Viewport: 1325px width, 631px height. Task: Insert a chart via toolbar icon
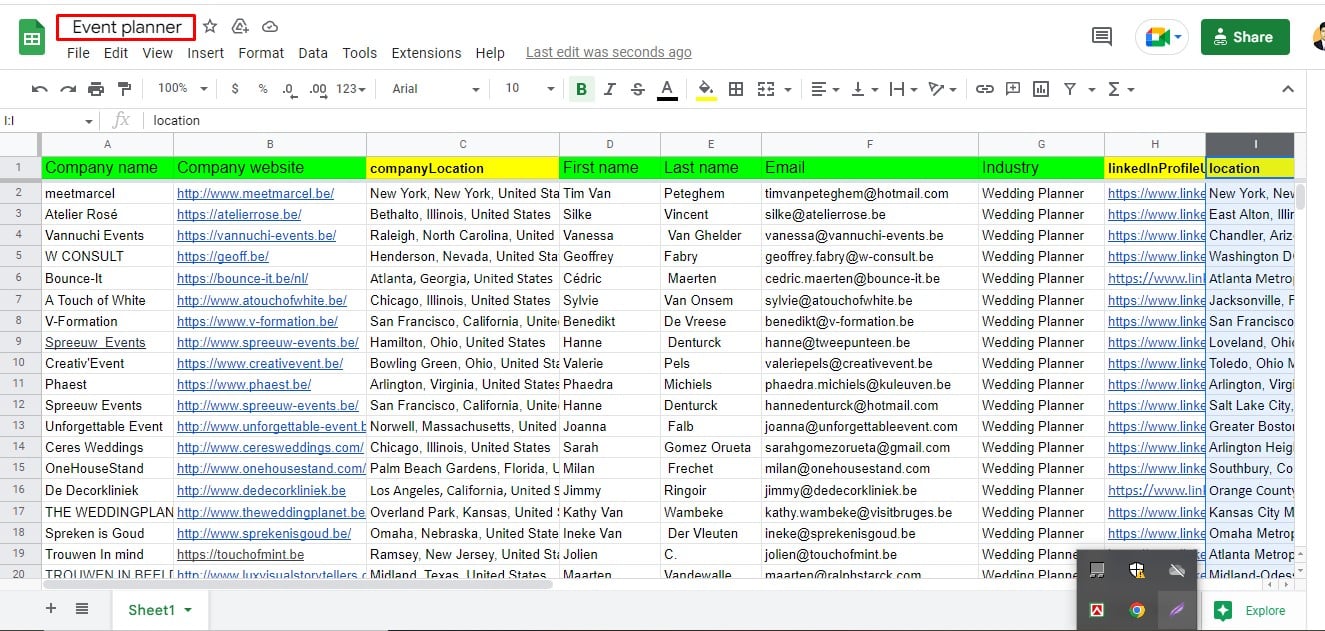[x=1040, y=88]
